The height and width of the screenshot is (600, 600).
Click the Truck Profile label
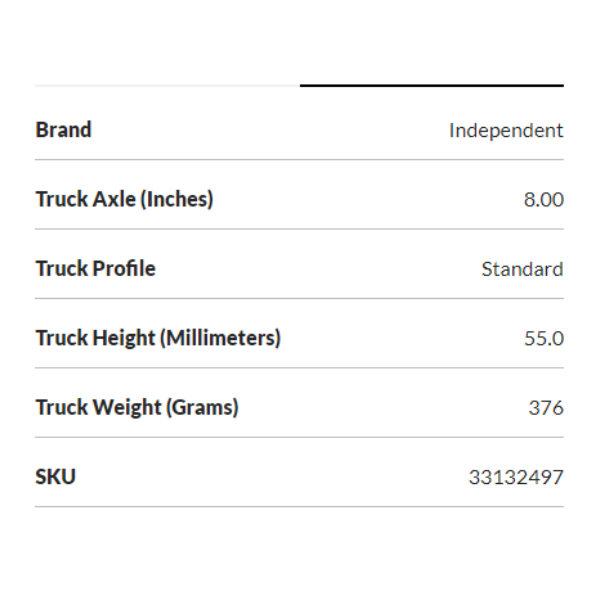coord(95,268)
